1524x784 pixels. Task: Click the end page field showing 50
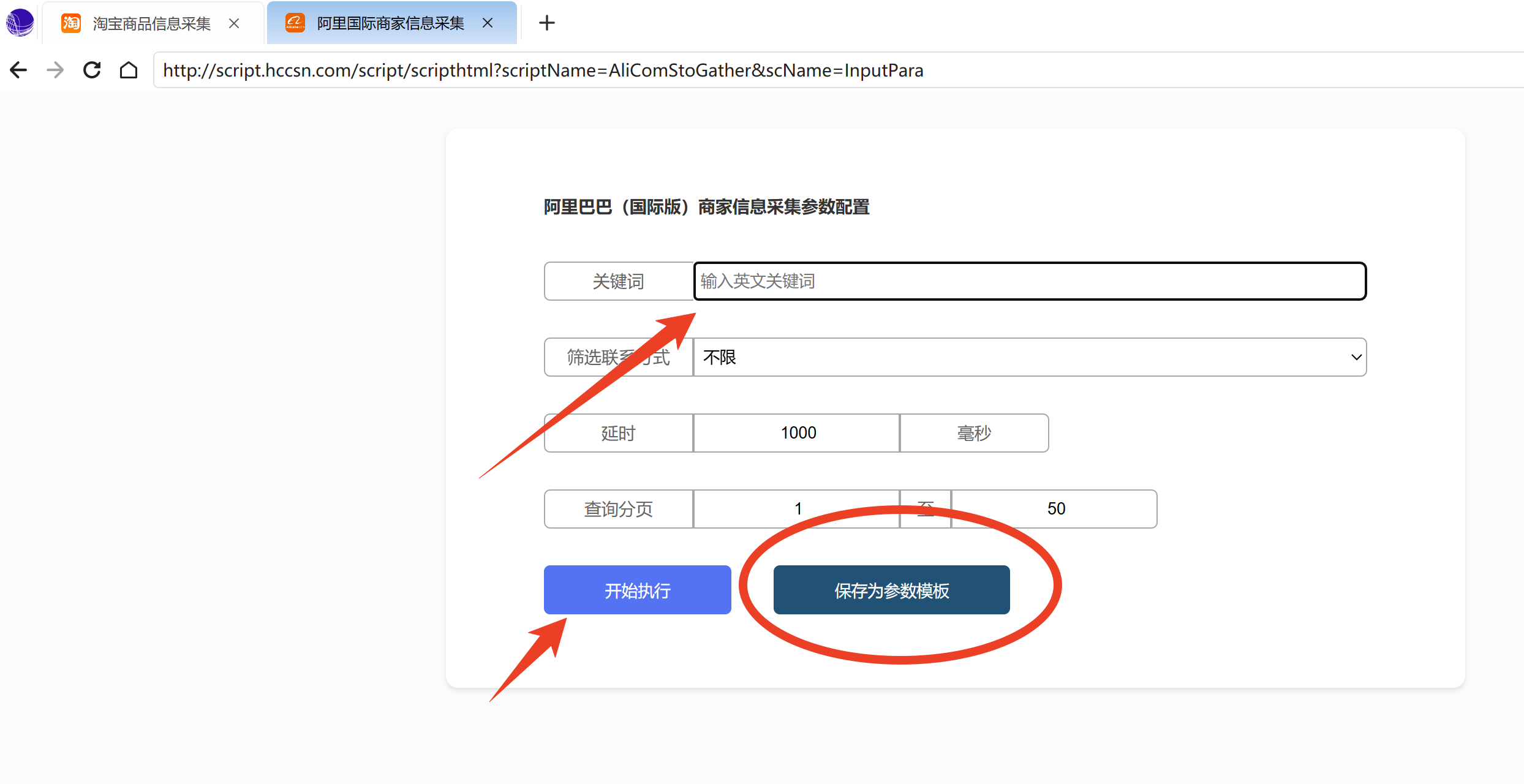(x=1054, y=509)
